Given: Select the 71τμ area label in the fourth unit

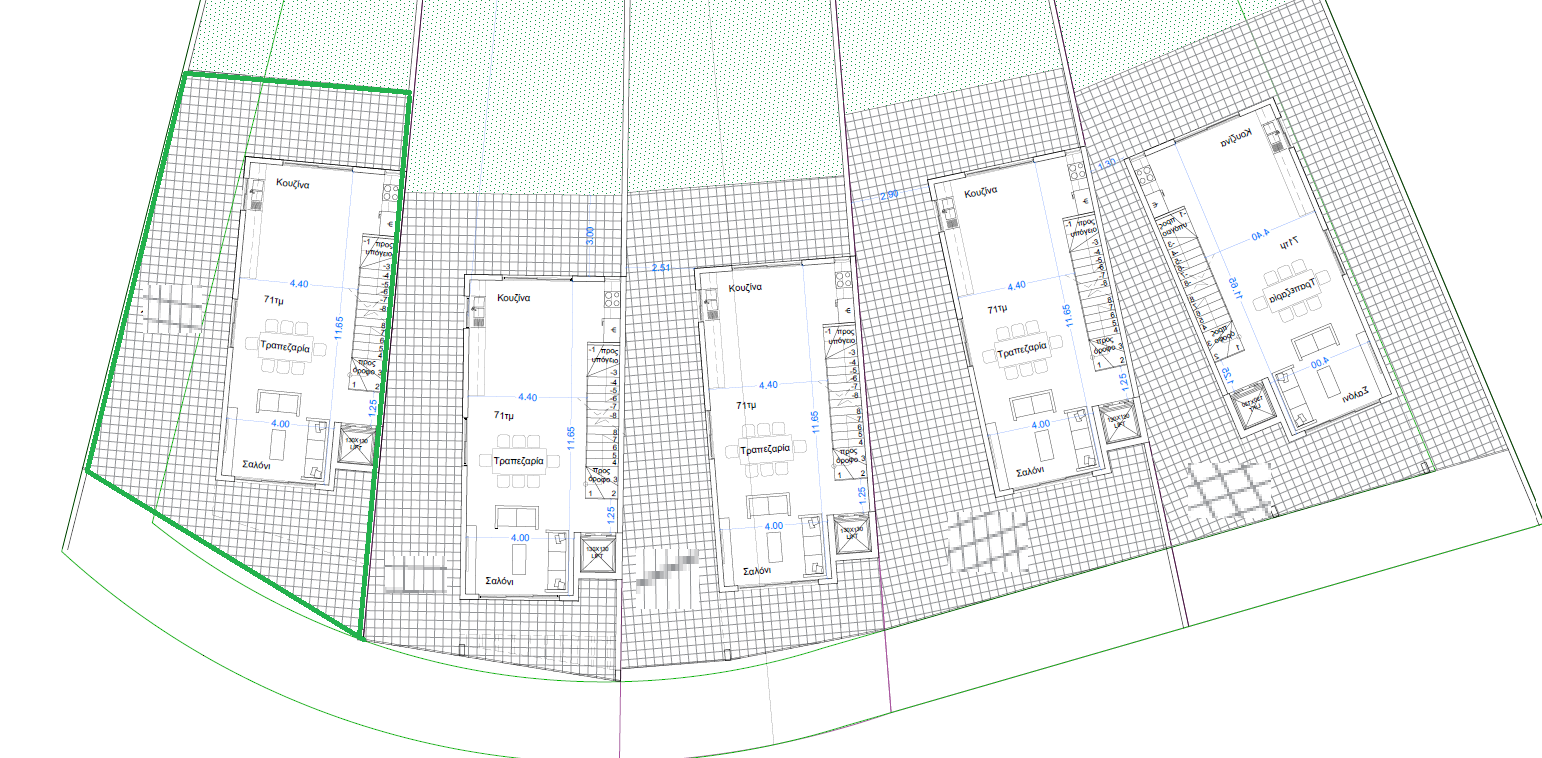Looking at the screenshot, I should (x=997, y=311).
